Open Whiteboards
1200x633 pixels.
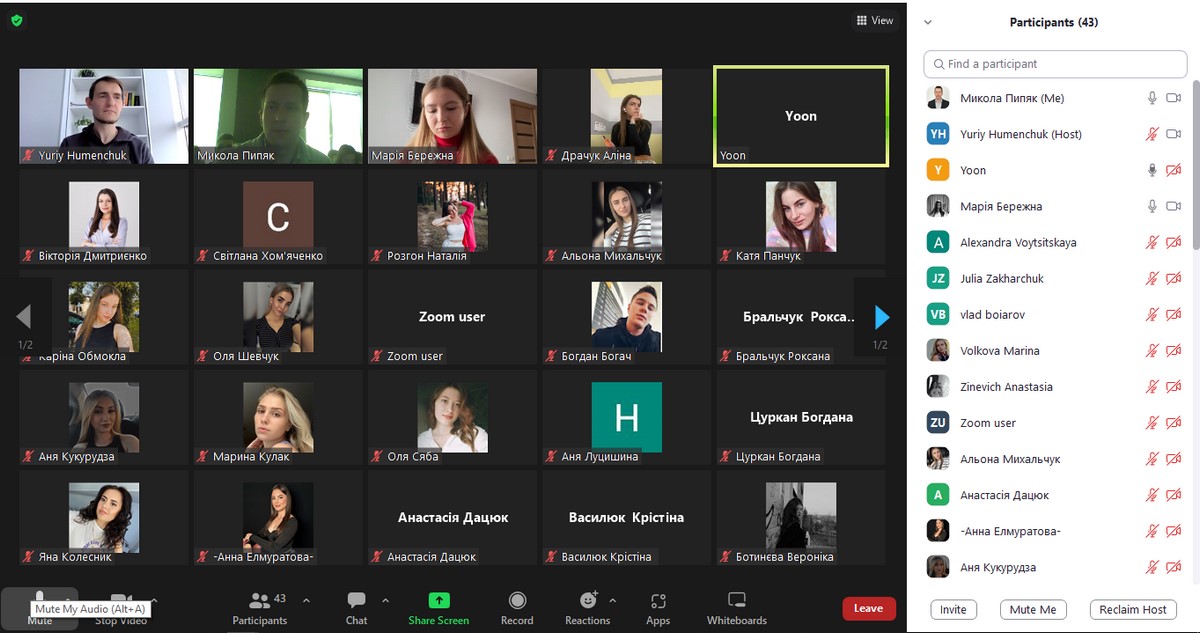coord(737,607)
